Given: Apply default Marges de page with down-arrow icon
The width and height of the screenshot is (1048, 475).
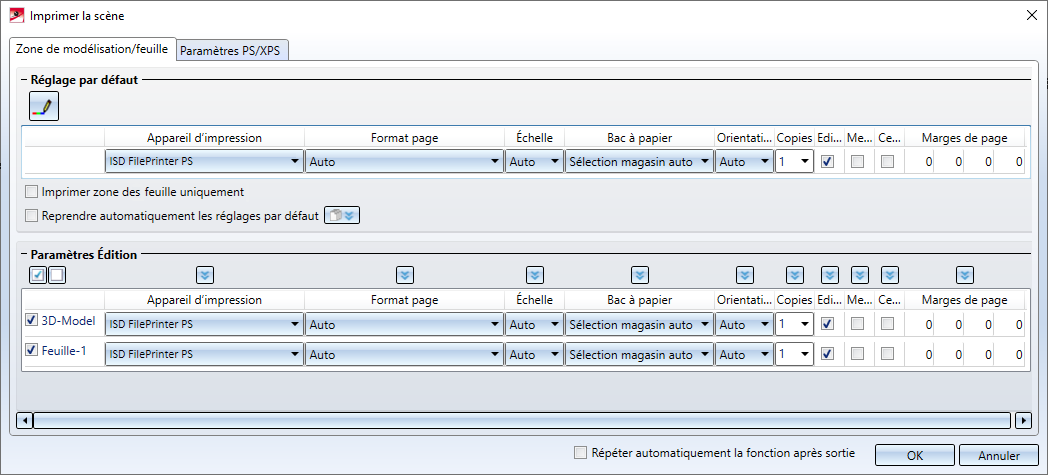Looking at the screenshot, I should (965, 275).
